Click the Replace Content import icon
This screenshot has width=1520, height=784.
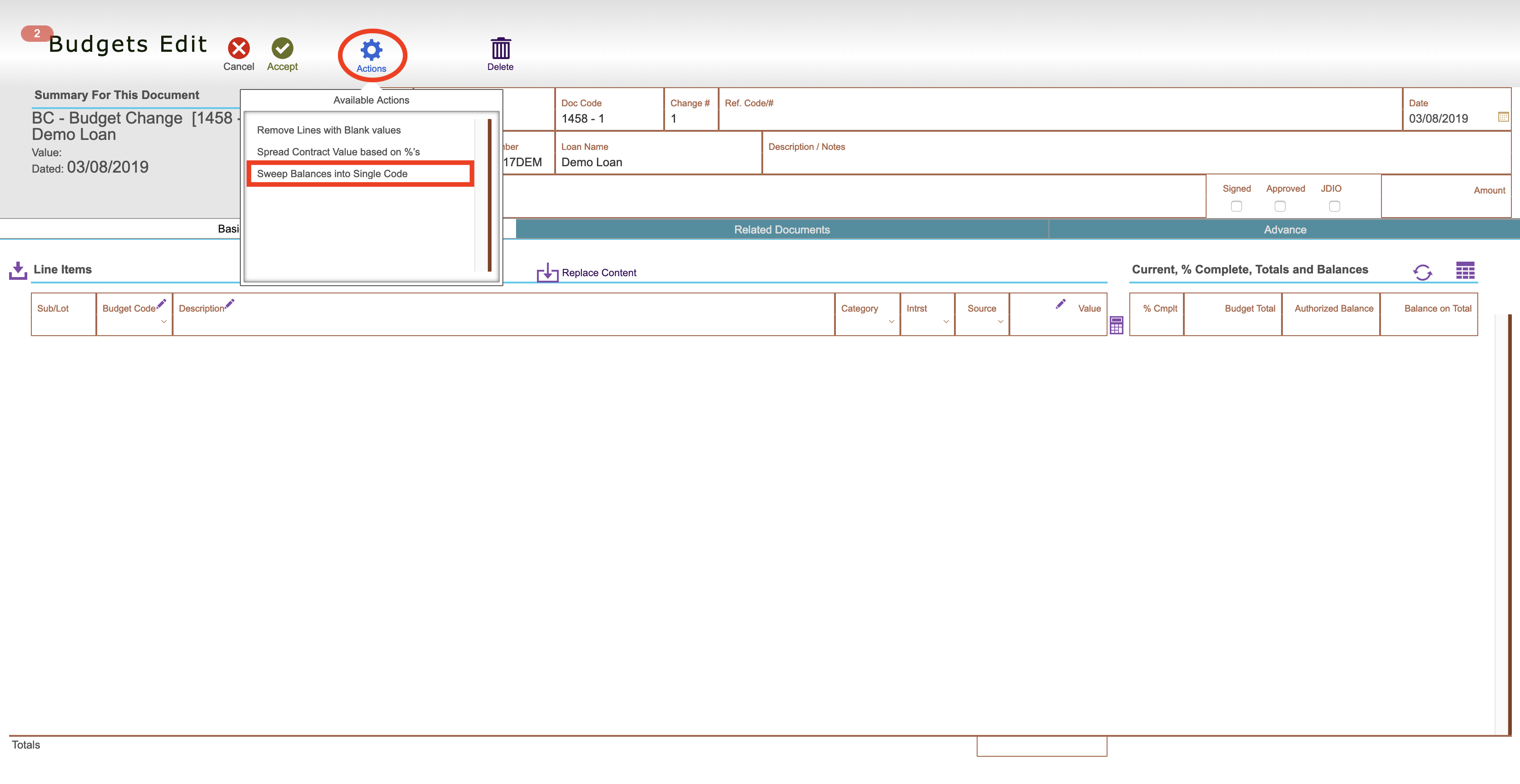tap(547, 273)
